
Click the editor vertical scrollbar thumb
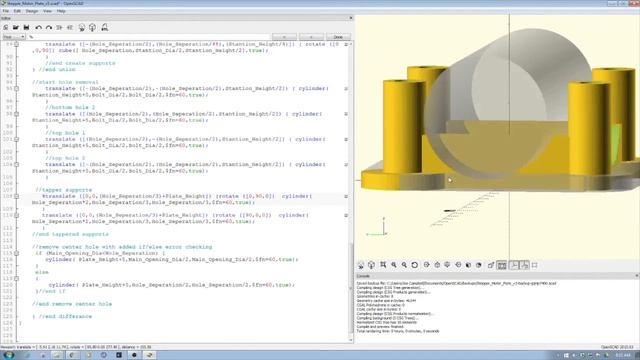point(351,288)
